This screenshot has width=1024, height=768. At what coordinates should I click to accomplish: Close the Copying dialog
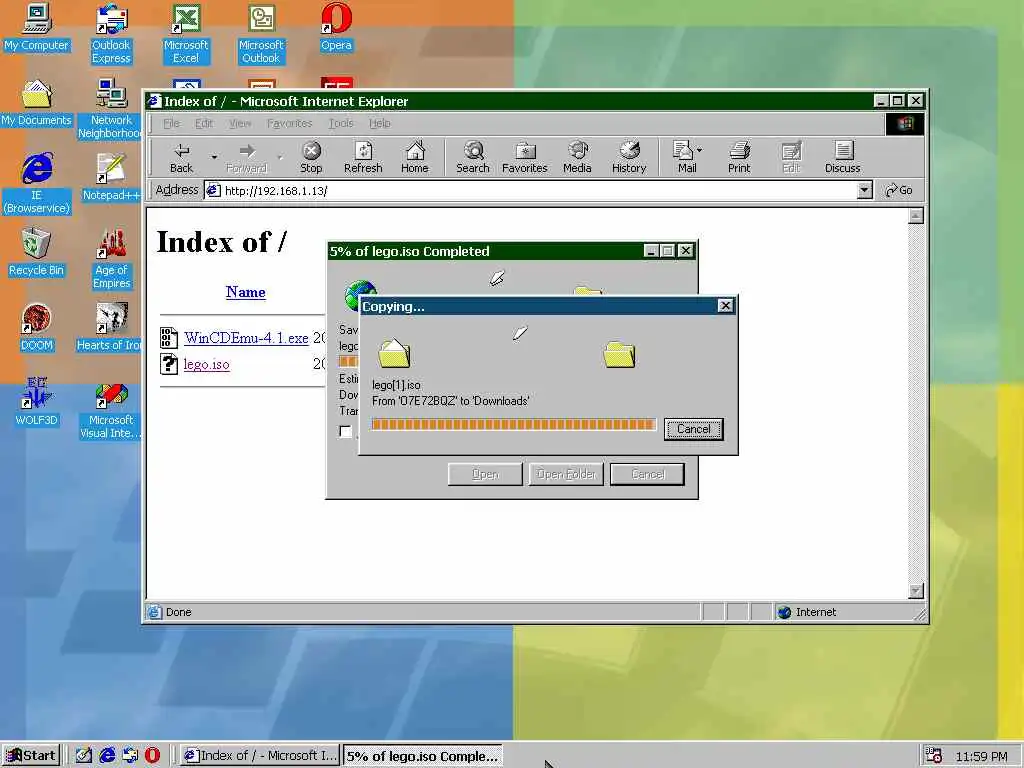click(725, 306)
